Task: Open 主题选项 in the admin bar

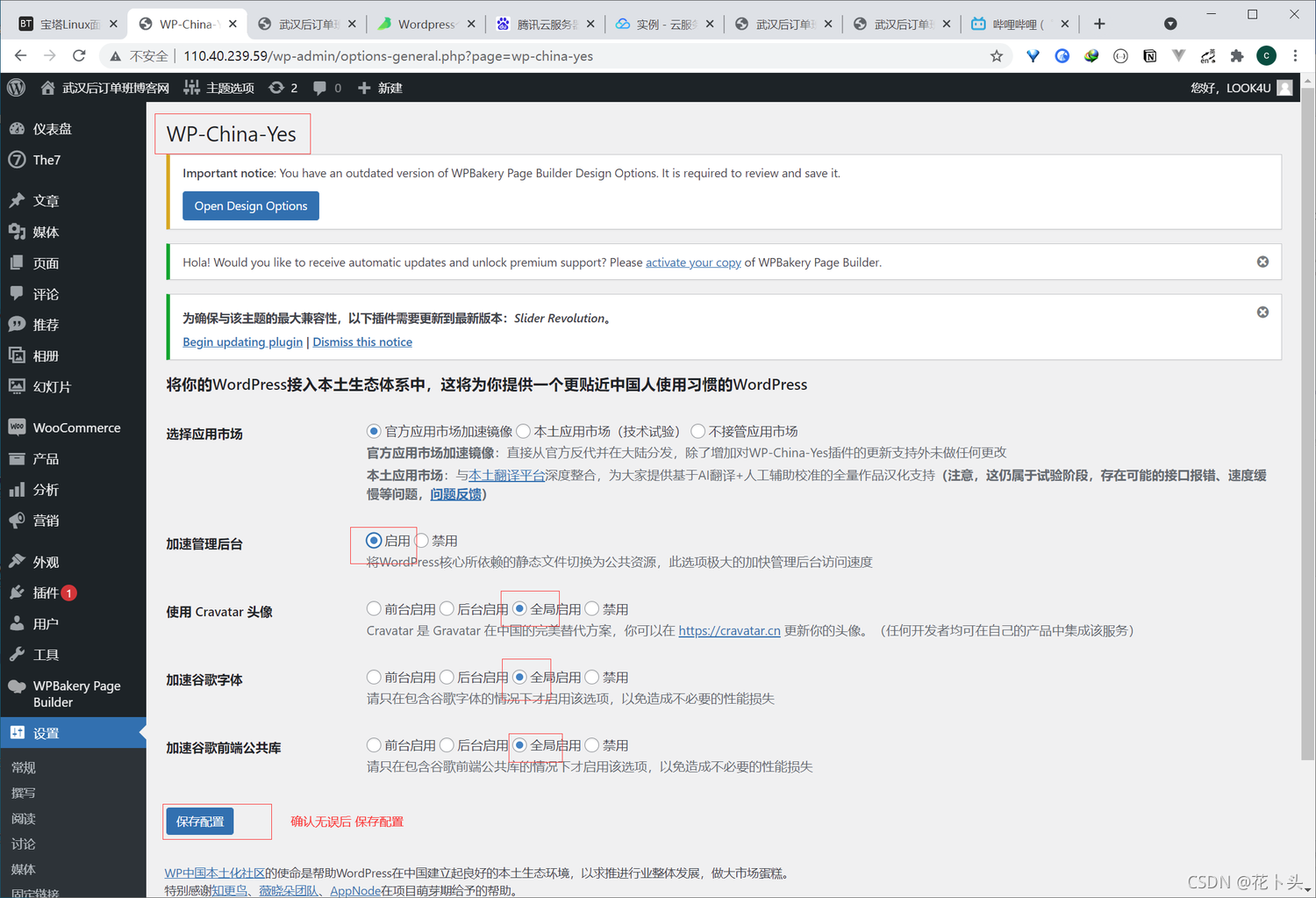Action: pos(218,88)
